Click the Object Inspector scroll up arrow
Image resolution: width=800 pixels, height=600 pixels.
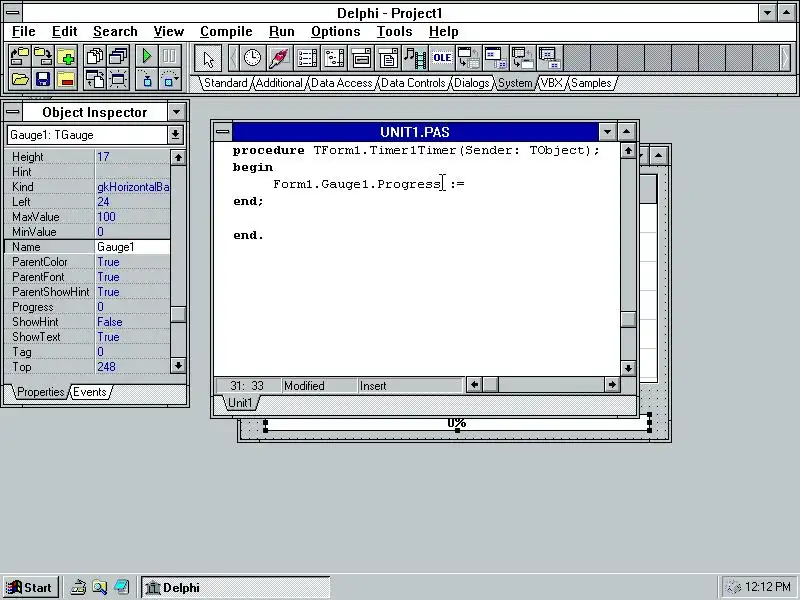(178, 157)
